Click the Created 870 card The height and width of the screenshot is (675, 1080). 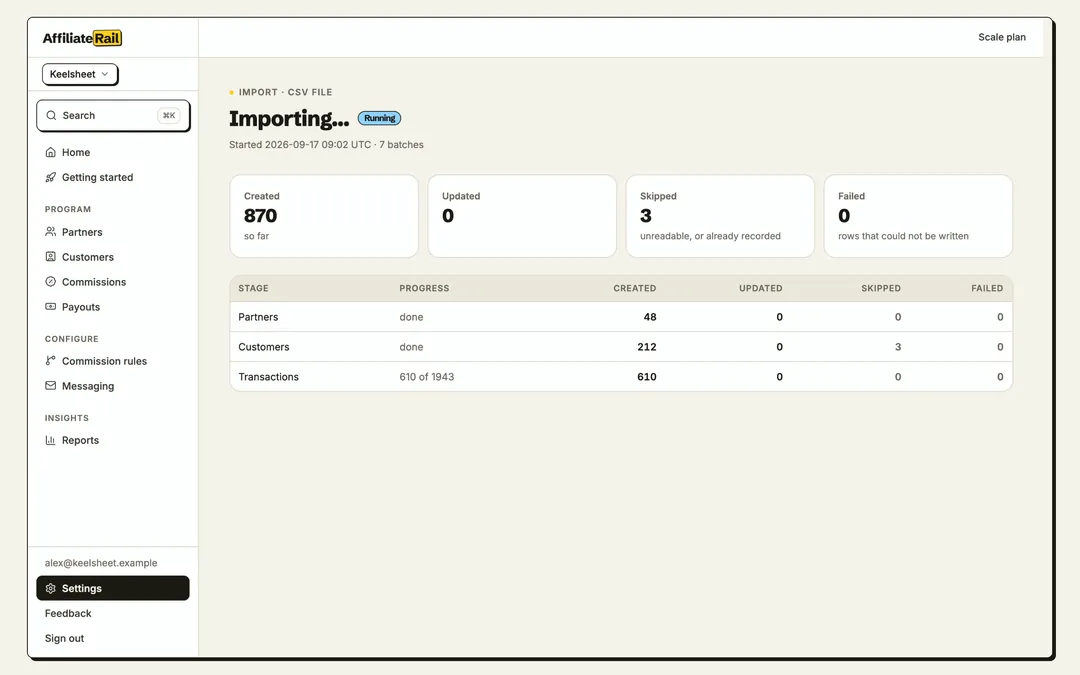click(x=324, y=216)
